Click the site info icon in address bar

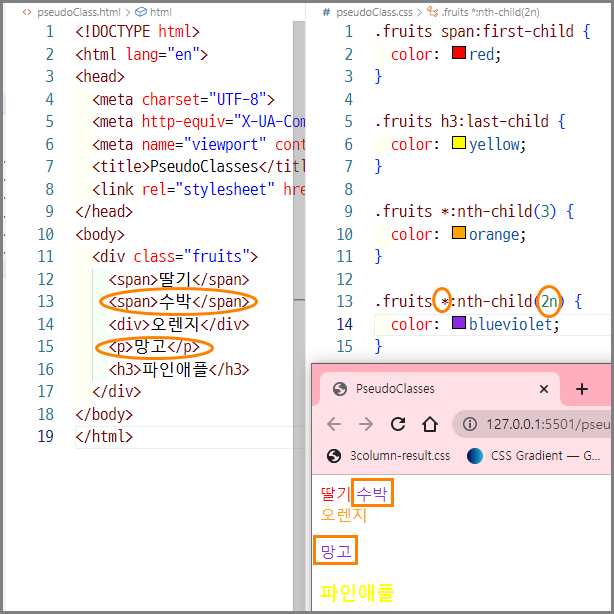pyautogui.click(x=470, y=424)
